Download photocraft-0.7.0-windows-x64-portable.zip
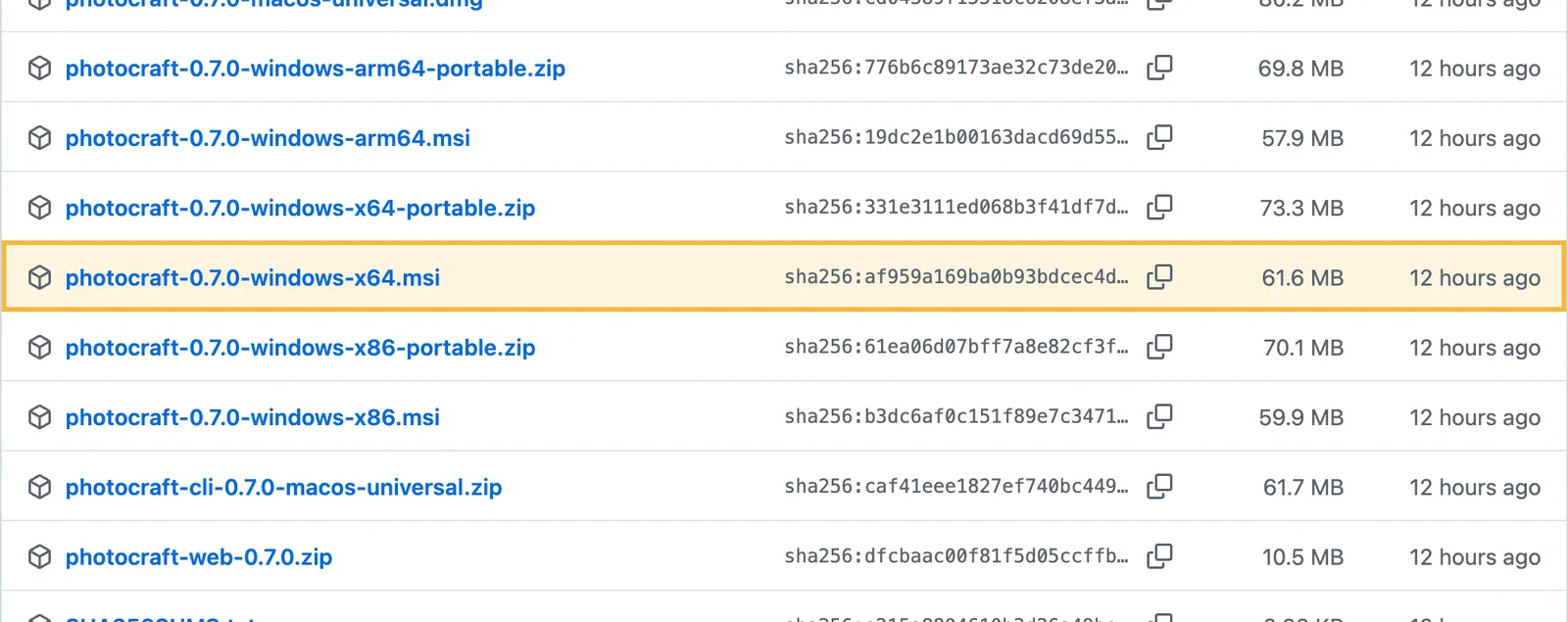Viewport: 1568px width, 622px height. (300, 208)
